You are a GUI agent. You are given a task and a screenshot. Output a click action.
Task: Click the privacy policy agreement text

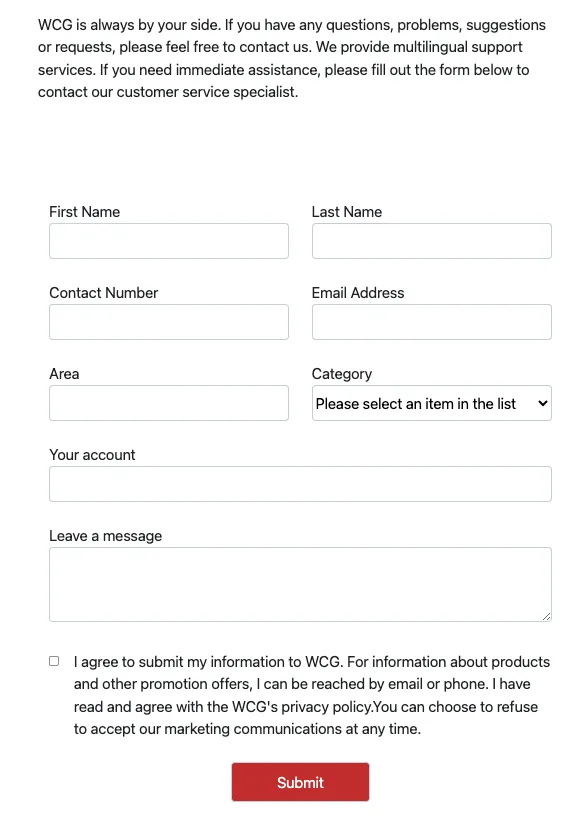[312, 695]
